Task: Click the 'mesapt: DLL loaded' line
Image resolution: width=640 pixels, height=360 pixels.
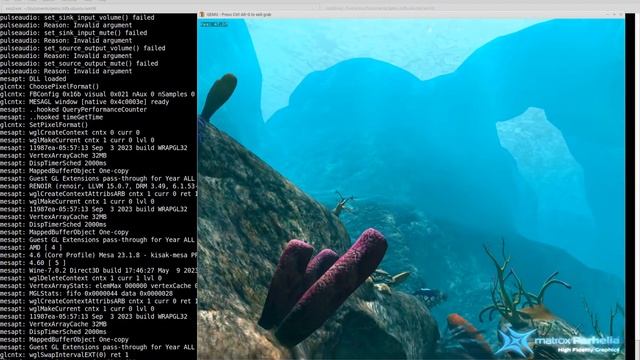Action: 33,79
